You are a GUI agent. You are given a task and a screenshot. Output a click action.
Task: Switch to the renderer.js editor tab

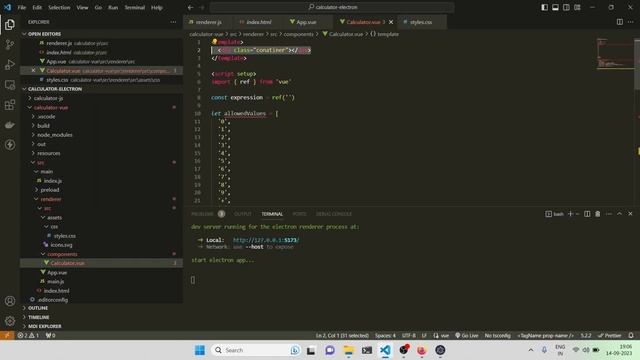pyautogui.click(x=209, y=22)
